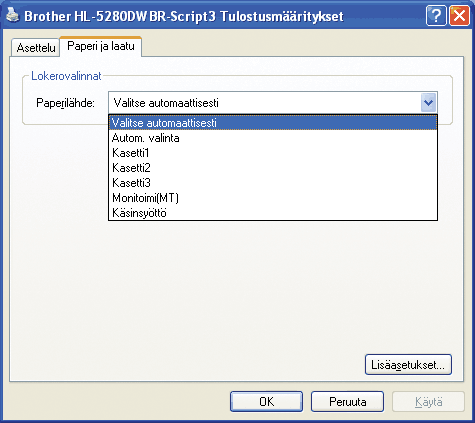Select Kasetti1 as paper source
The image size is (475, 423).
click(x=273, y=153)
